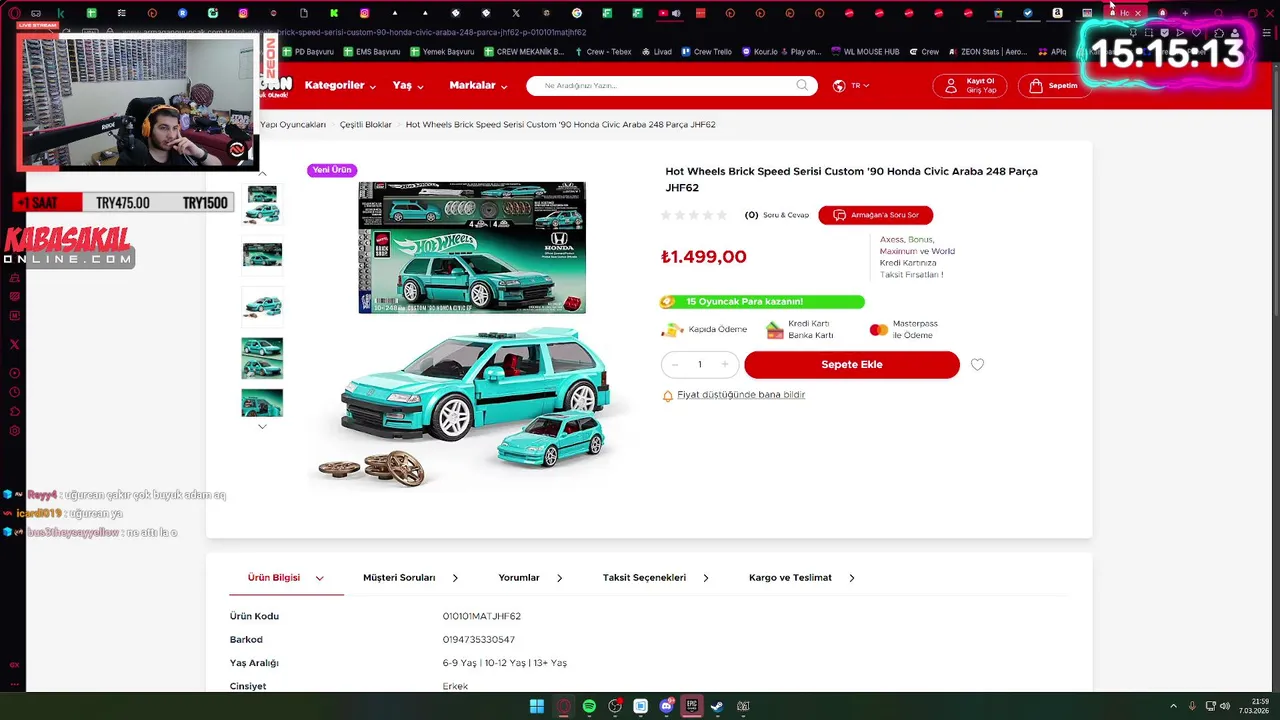This screenshot has height=720, width=1280.
Task: Click the Kredi Kartı payment icon
Action: pyautogui.click(x=775, y=330)
